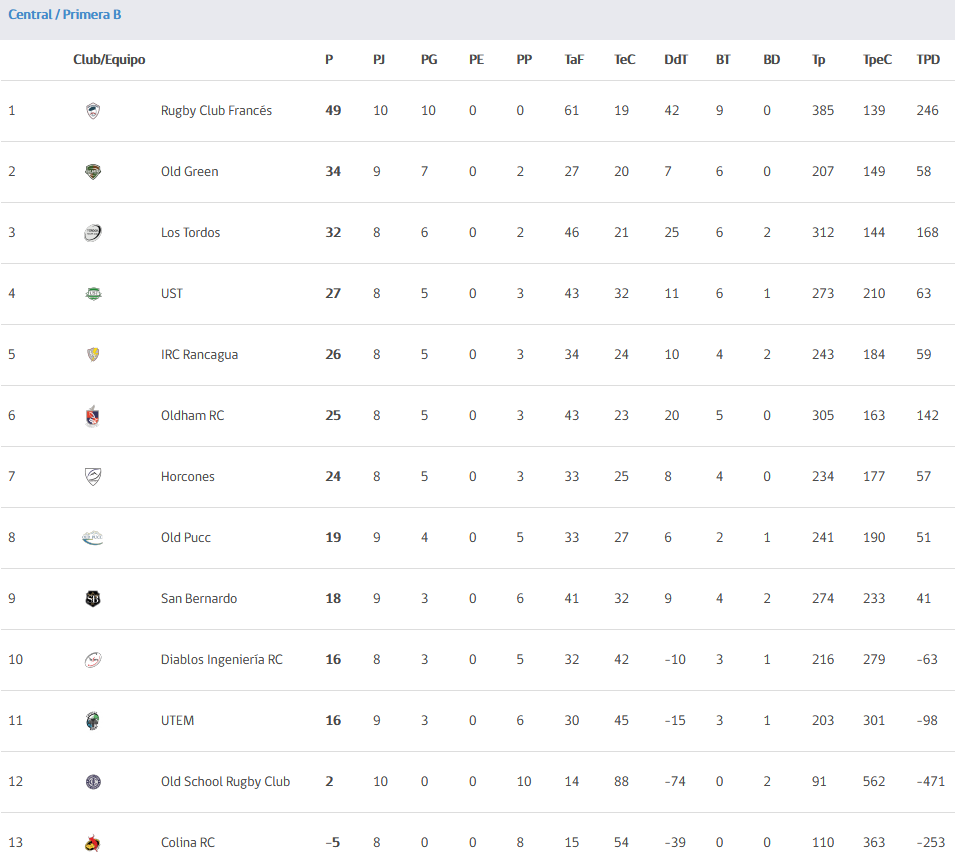The height and width of the screenshot is (864, 955).
Task: Click the Club/Equipo column header
Action: point(109,60)
